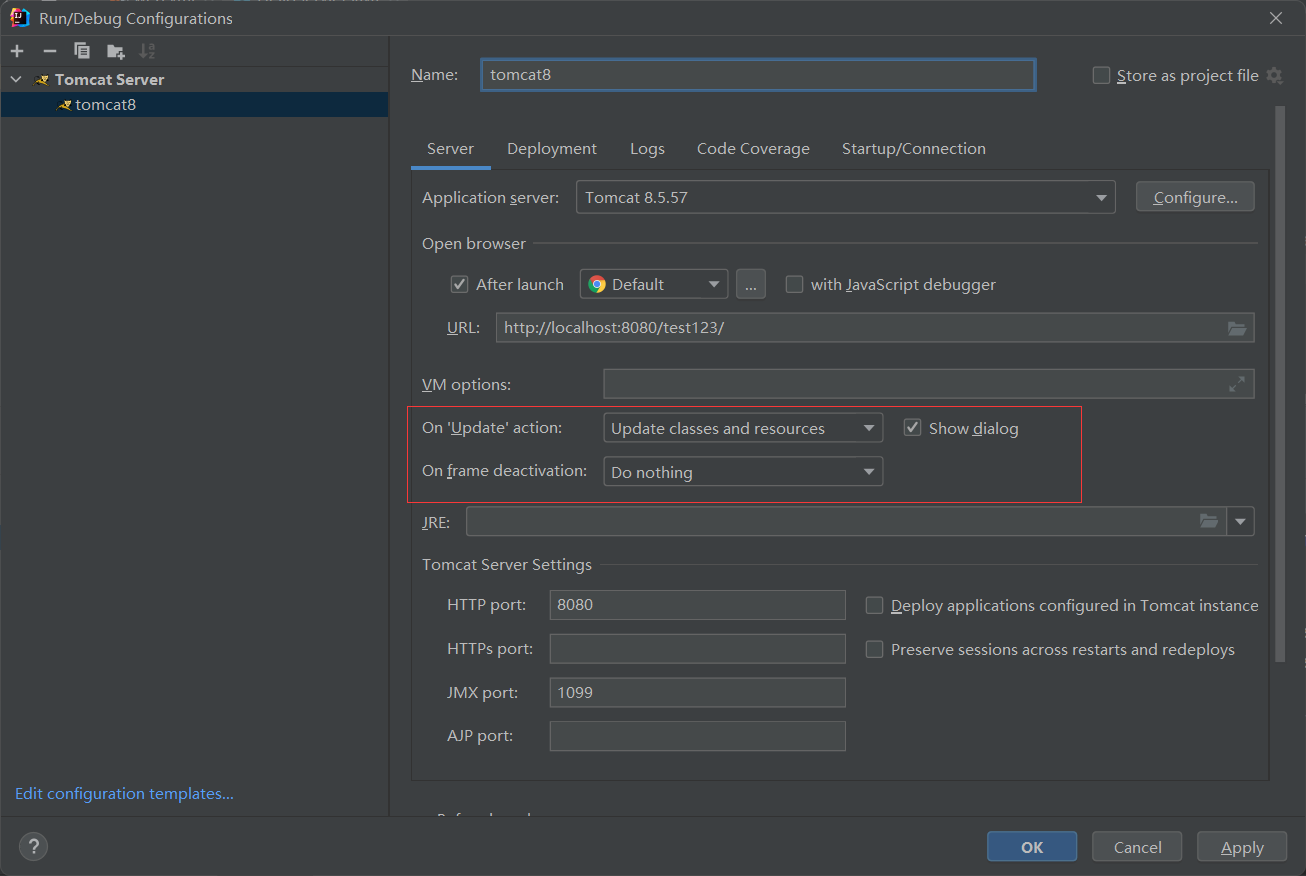Click the HTTP port field
The height and width of the screenshot is (876, 1306).
coord(697,605)
